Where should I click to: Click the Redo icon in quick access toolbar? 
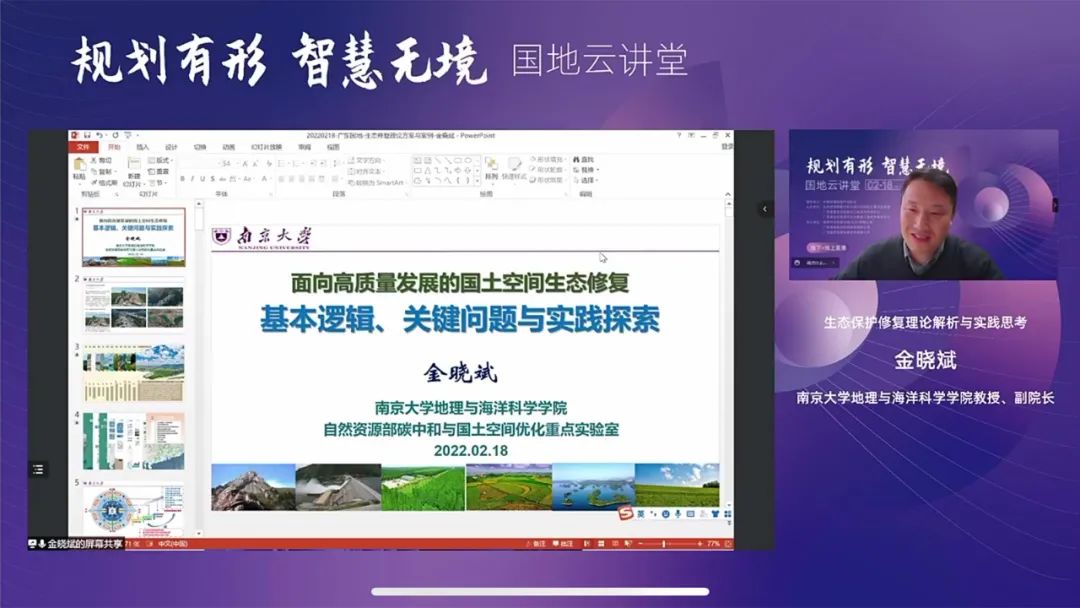pyautogui.click(x=115, y=135)
